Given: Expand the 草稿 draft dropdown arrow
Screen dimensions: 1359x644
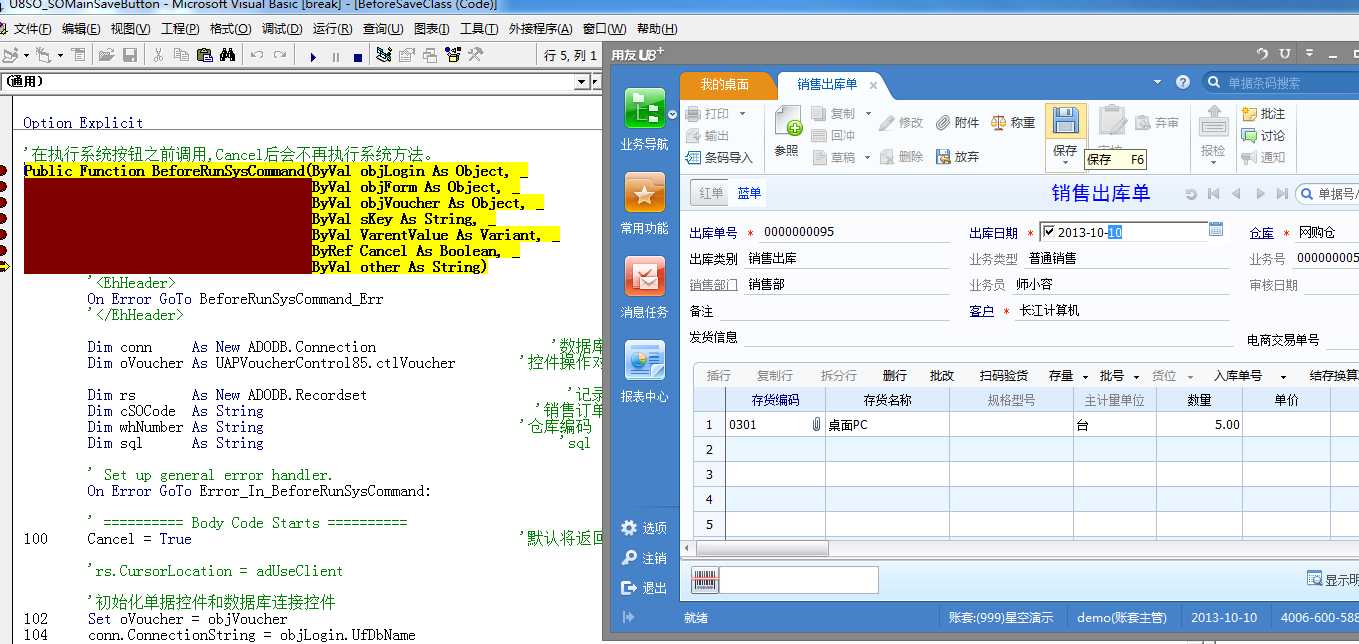Looking at the screenshot, I should click(867, 157).
